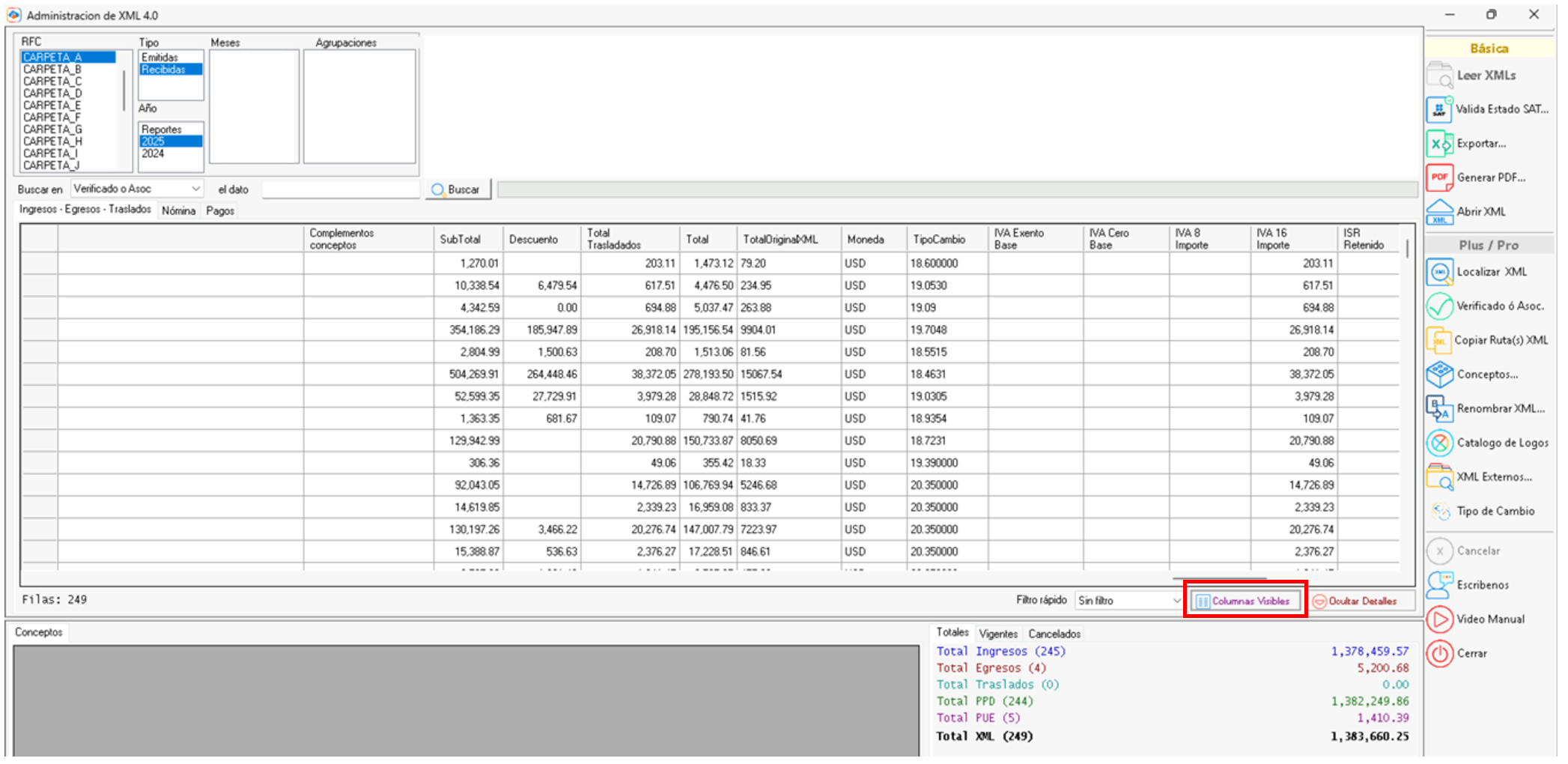Viewport: 1568px width, 764px height.
Task: Play the Video Manual
Action: (x=1439, y=620)
